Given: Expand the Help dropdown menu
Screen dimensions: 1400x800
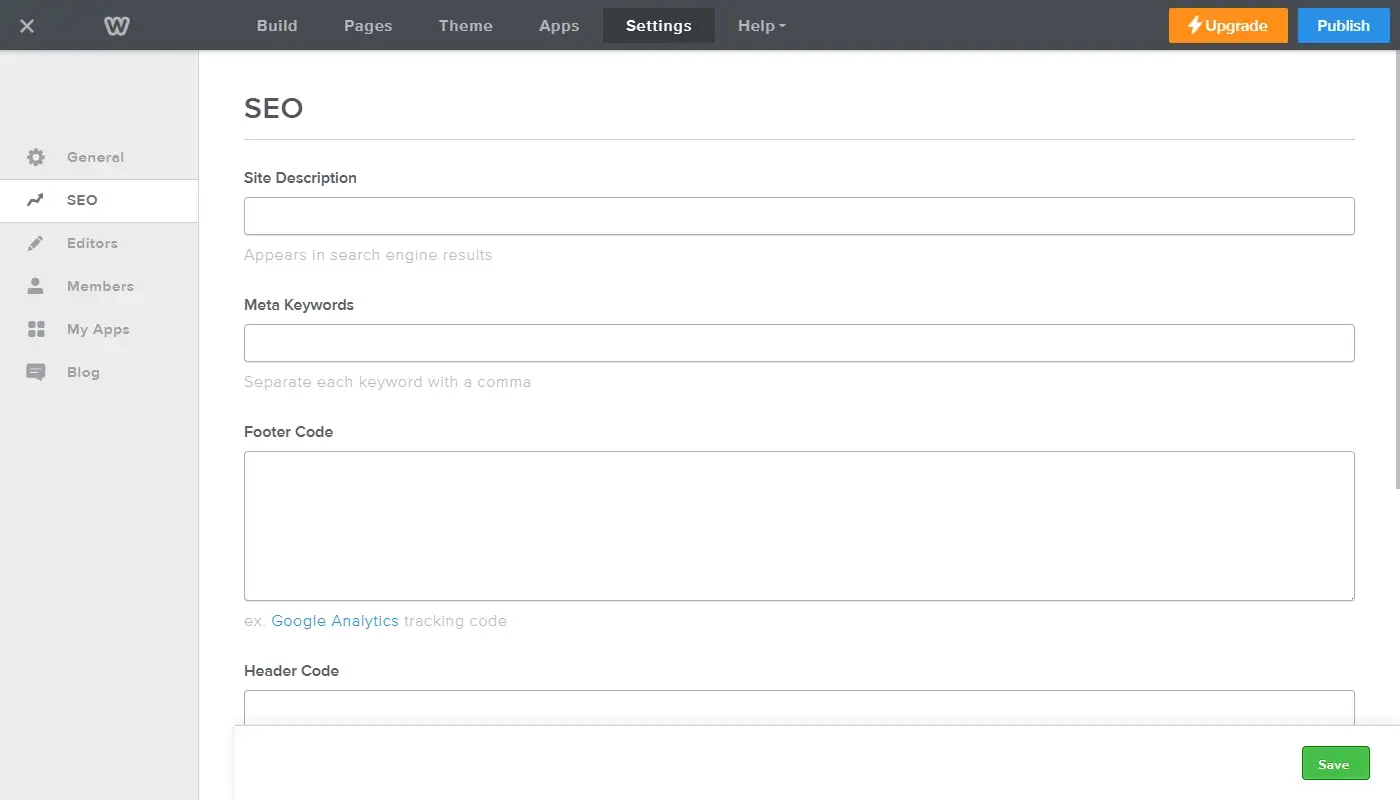Looking at the screenshot, I should click(761, 26).
